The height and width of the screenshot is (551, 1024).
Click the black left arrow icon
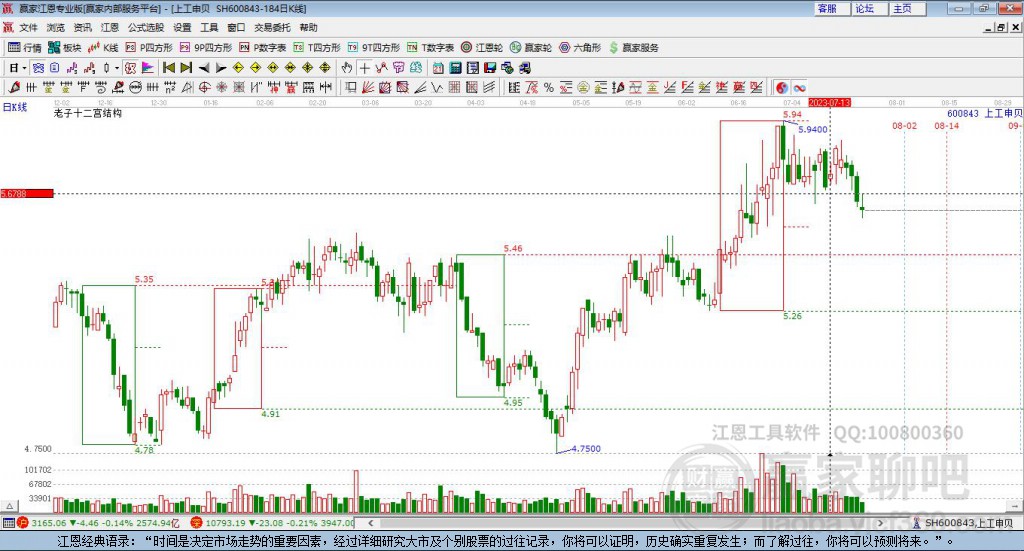(x=204, y=67)
